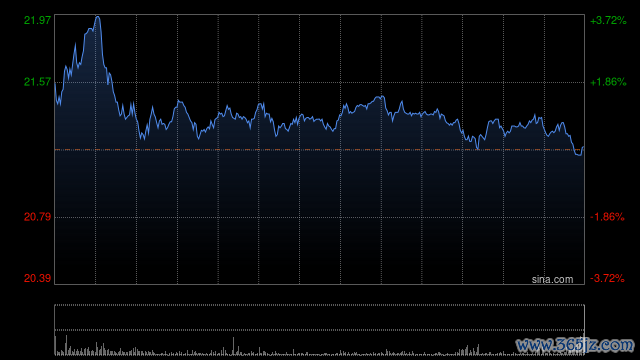Click the end point of price line
The width and height of the screenshot is (640, 360).
coord(583,147)
